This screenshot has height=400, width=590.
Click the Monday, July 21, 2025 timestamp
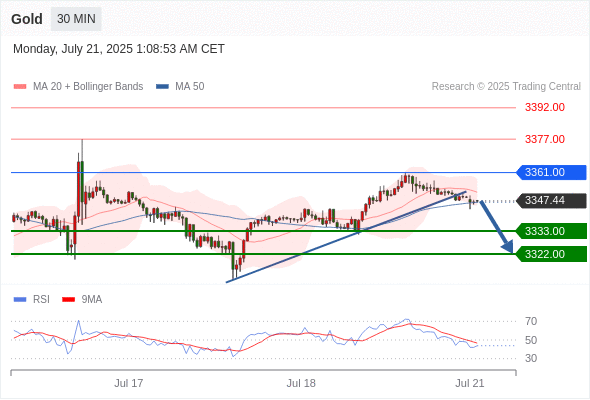[x=119, y=49]
